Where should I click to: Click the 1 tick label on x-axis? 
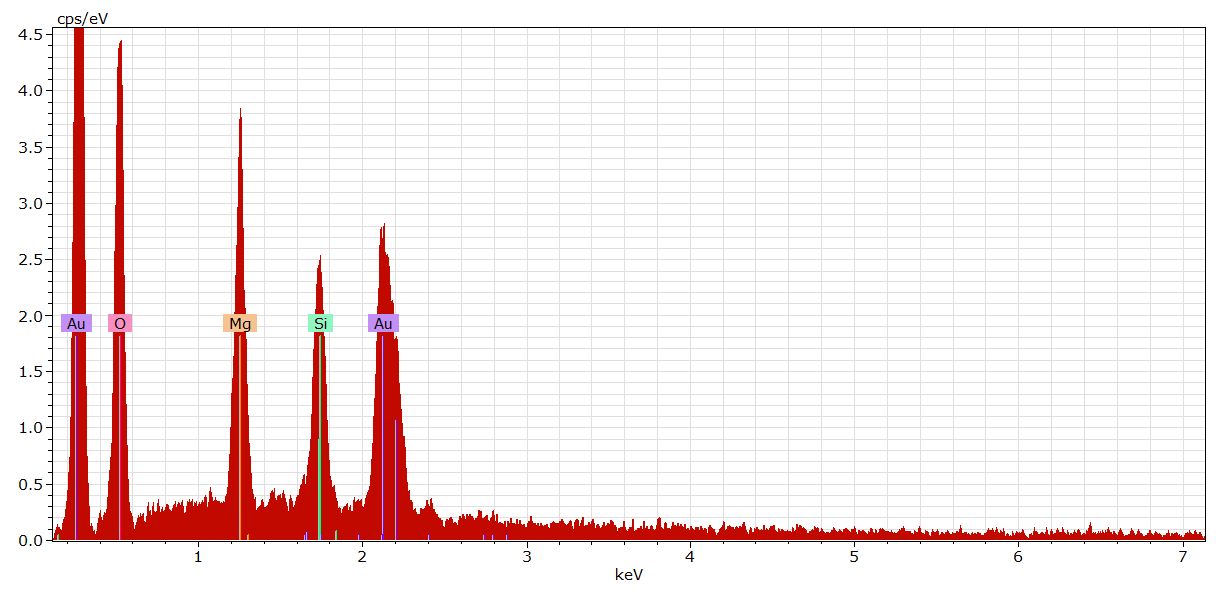pyautogui.click(x=198, y=556)
